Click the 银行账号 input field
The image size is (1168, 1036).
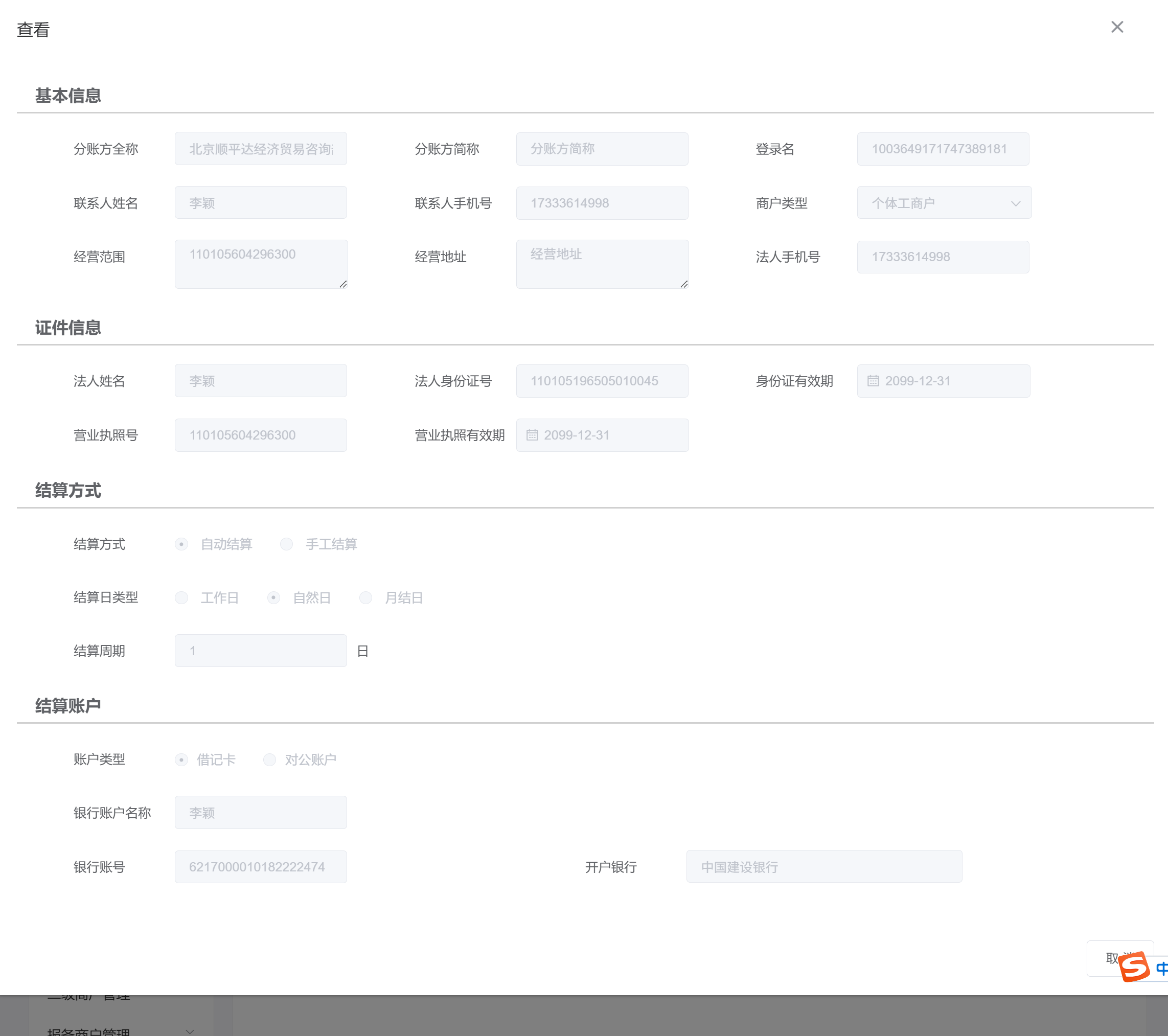click(x=261, y=866)
